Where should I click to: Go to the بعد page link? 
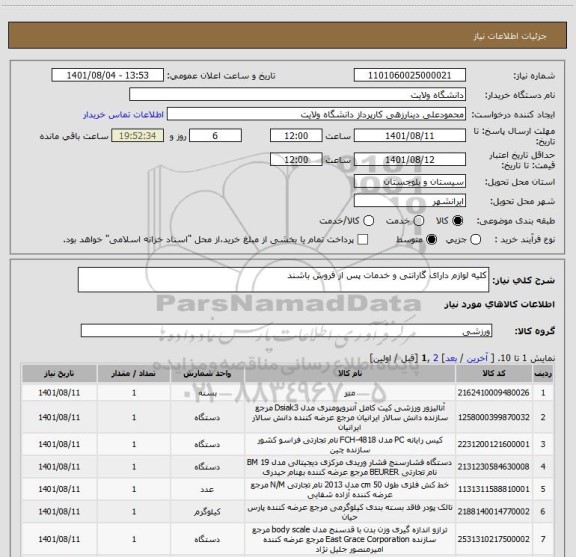(451, 358)
